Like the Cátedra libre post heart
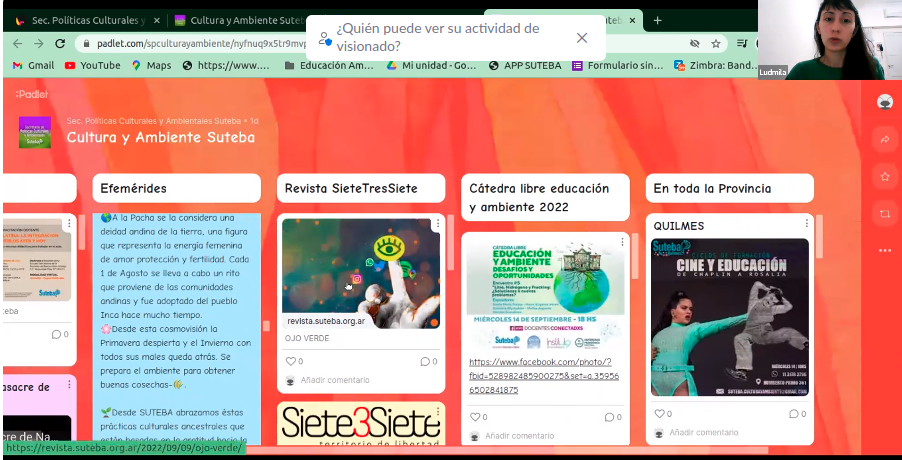The image size is (902, 460). point(475,417)
